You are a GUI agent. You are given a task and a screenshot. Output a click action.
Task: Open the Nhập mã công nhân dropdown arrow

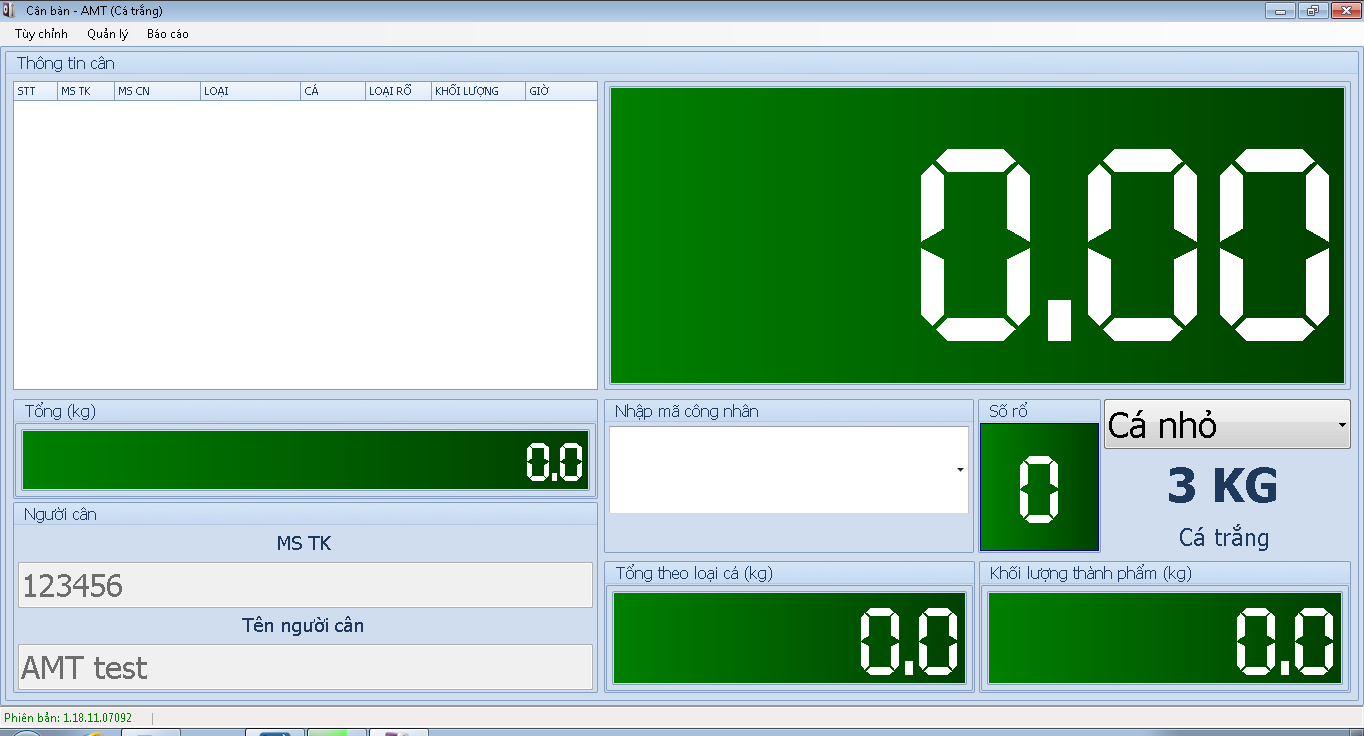pos(960,470)
